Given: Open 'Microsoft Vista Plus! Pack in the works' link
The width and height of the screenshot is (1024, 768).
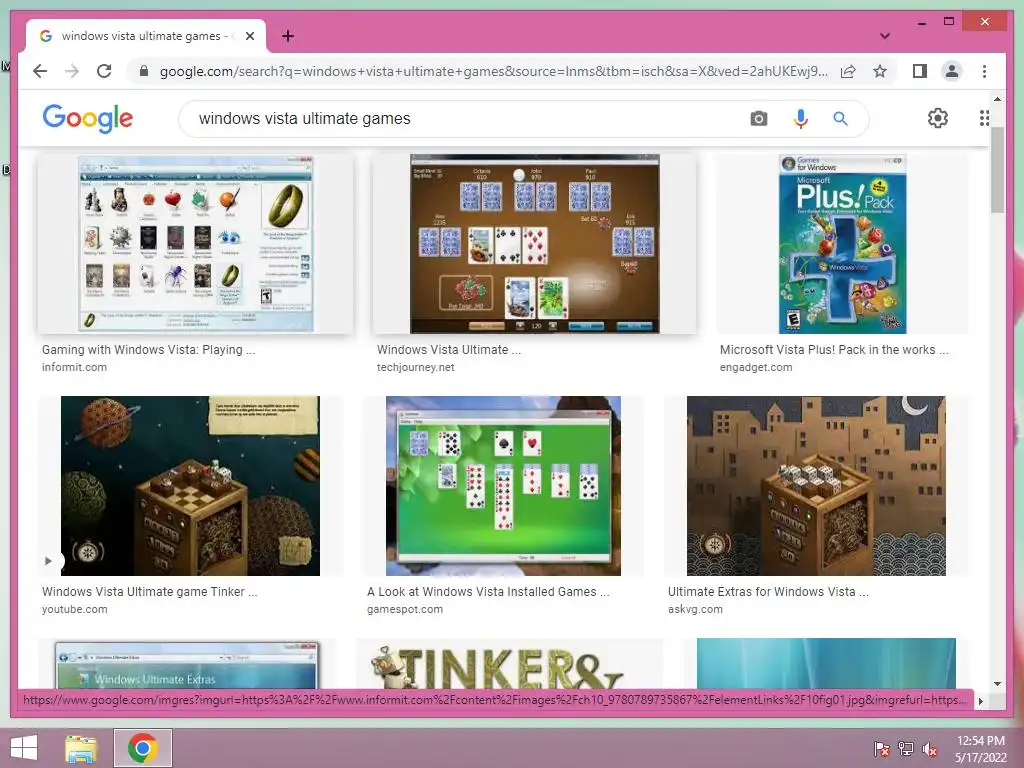Looking at the screenshot, I should click(834, 350).
